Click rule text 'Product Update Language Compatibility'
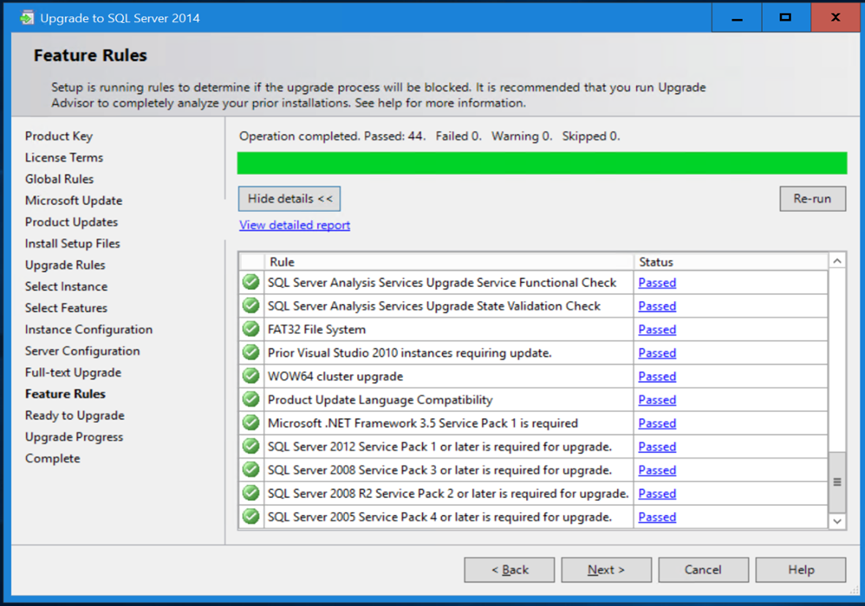 pos(380,400)
